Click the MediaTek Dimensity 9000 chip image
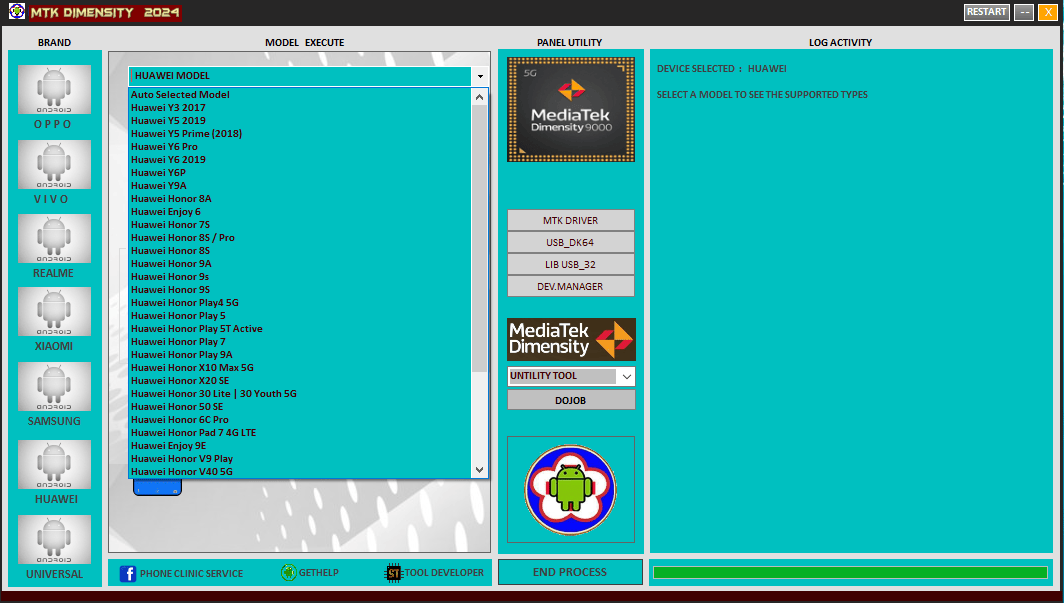Viewport: 1064px width, 603px height. click(571, 109)
